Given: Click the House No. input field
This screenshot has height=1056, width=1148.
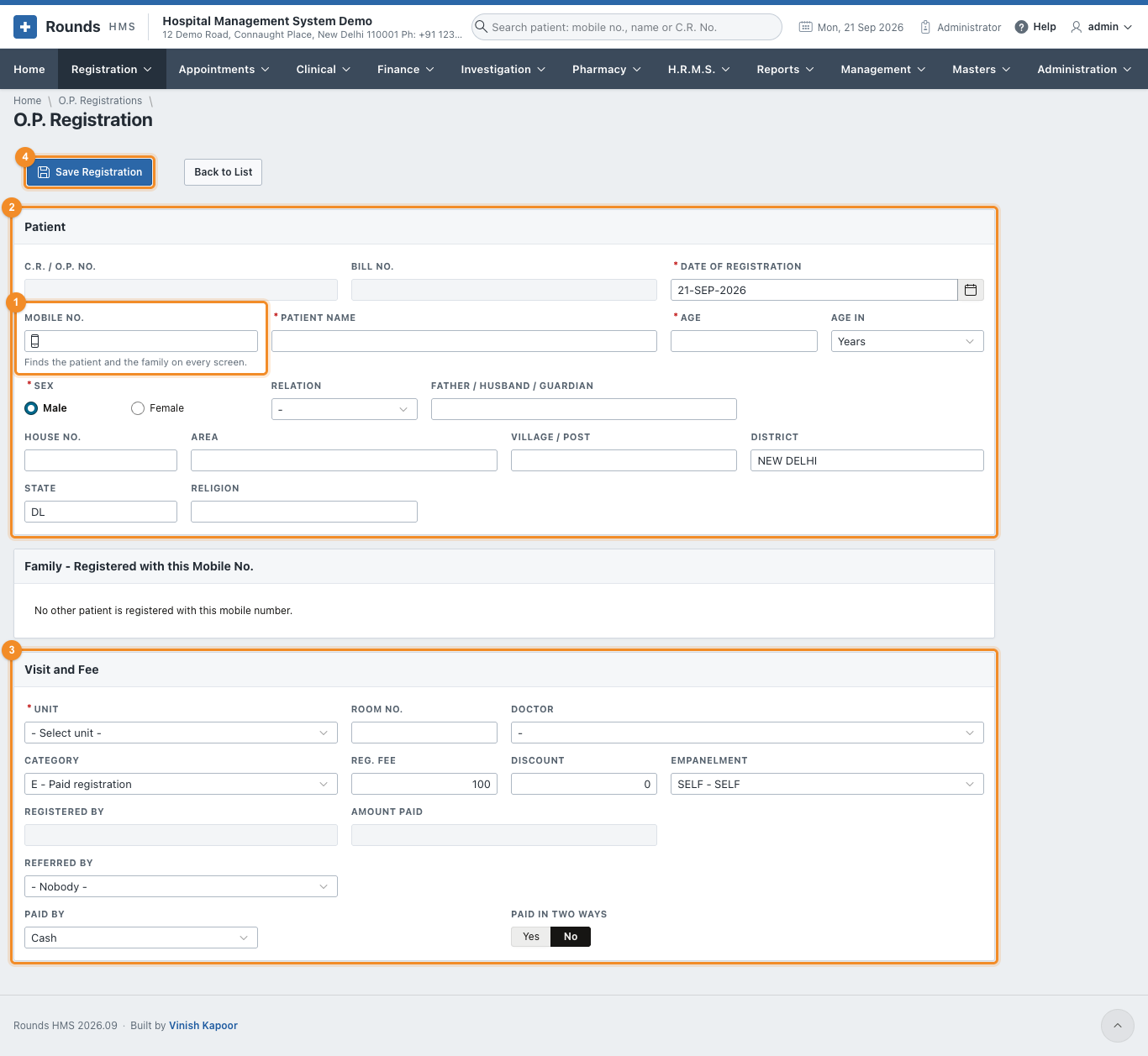Looking at the screenshot, I should click(x=101, y=460).
